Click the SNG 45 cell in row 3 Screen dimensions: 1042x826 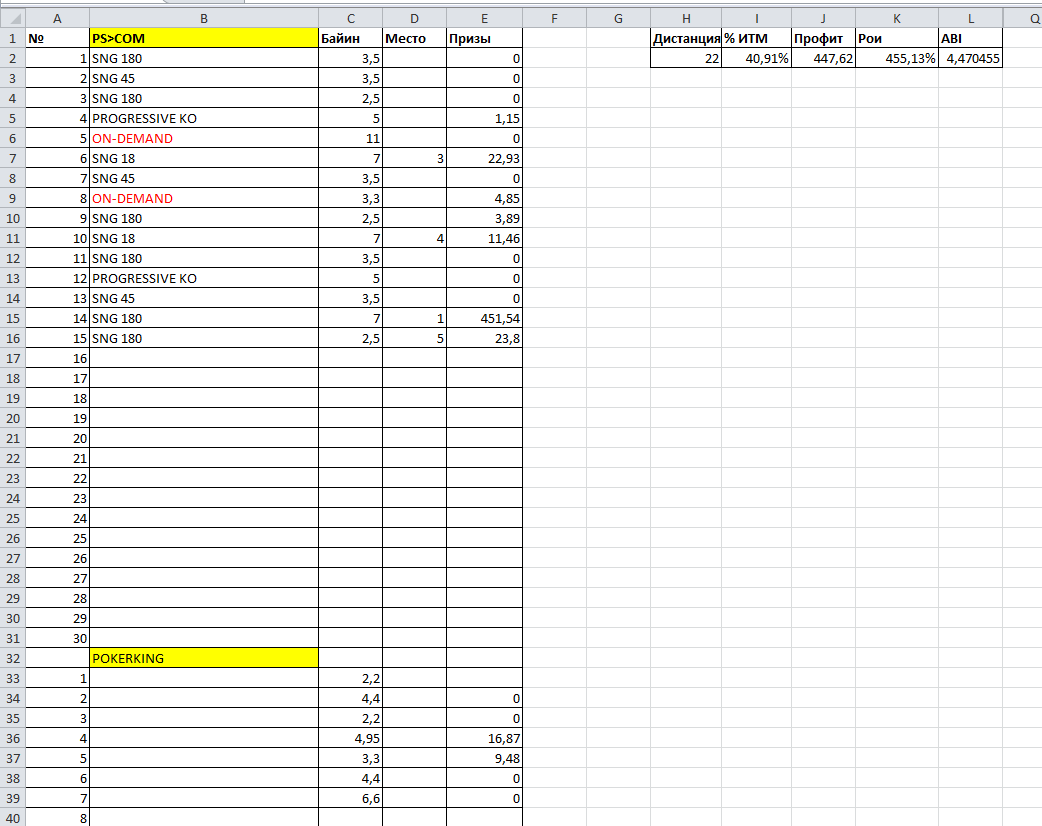pyautogui.click(x=204, y=78)
